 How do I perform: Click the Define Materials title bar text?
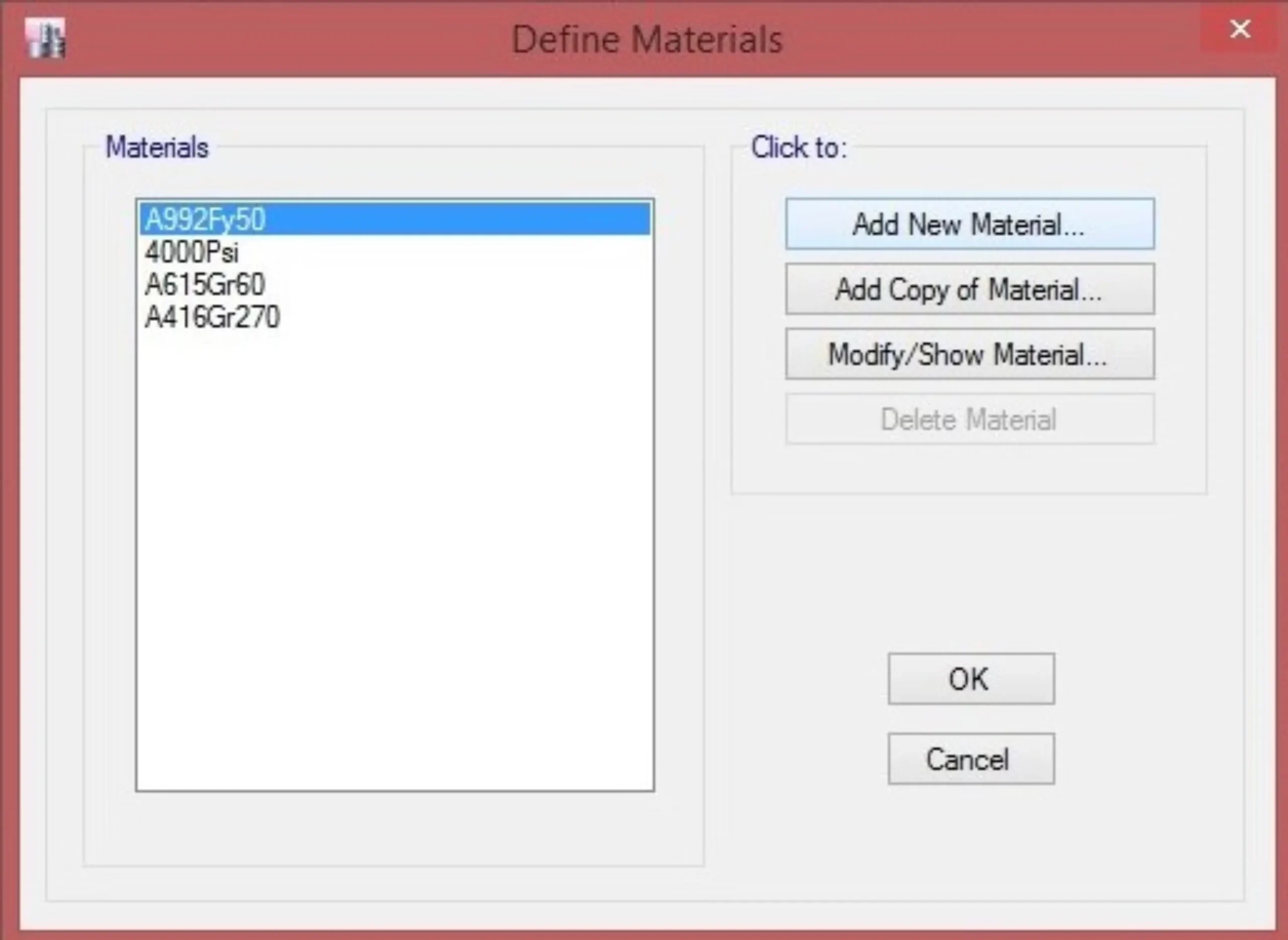647,40
